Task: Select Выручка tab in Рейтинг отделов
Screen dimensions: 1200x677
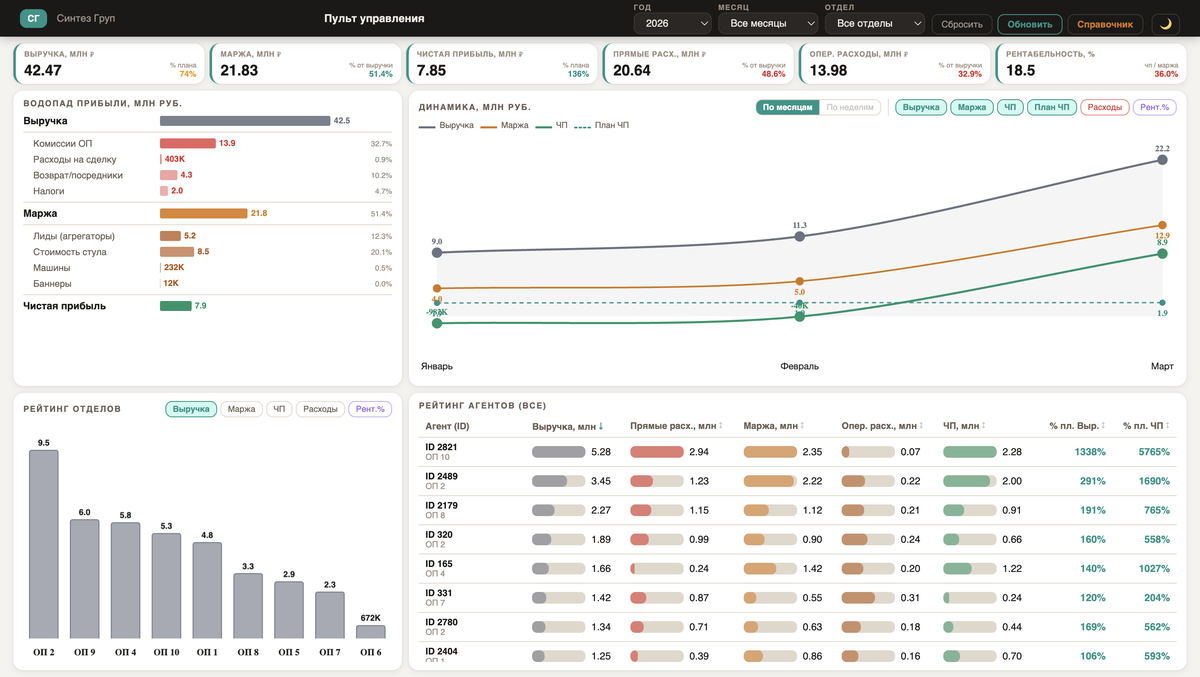Action: click(191, 409)
